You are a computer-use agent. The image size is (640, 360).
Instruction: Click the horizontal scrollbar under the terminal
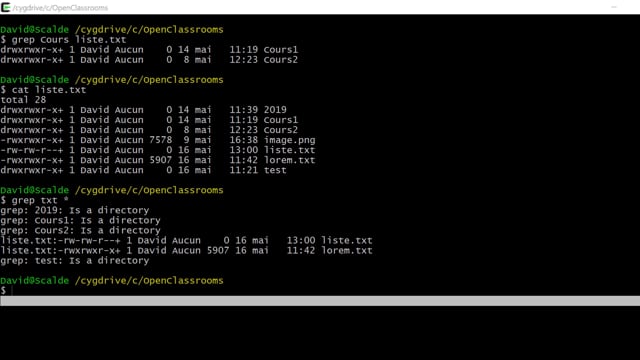320,301
